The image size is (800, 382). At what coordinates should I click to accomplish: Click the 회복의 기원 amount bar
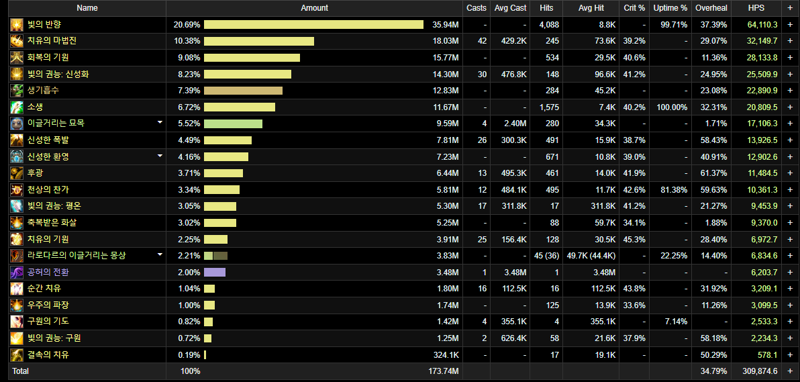coord(252,58)
